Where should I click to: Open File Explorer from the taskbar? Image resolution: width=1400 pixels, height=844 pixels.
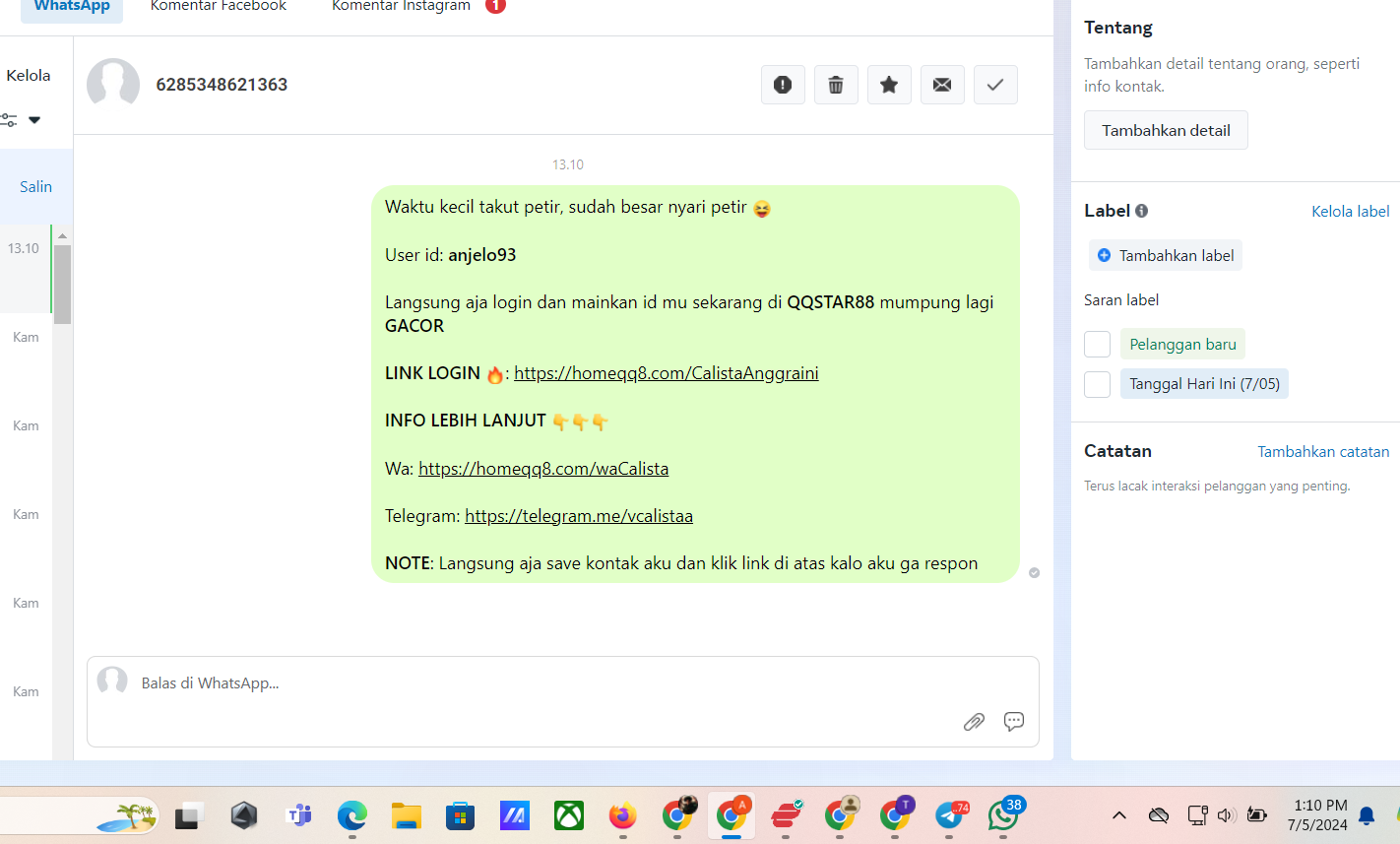407,815
